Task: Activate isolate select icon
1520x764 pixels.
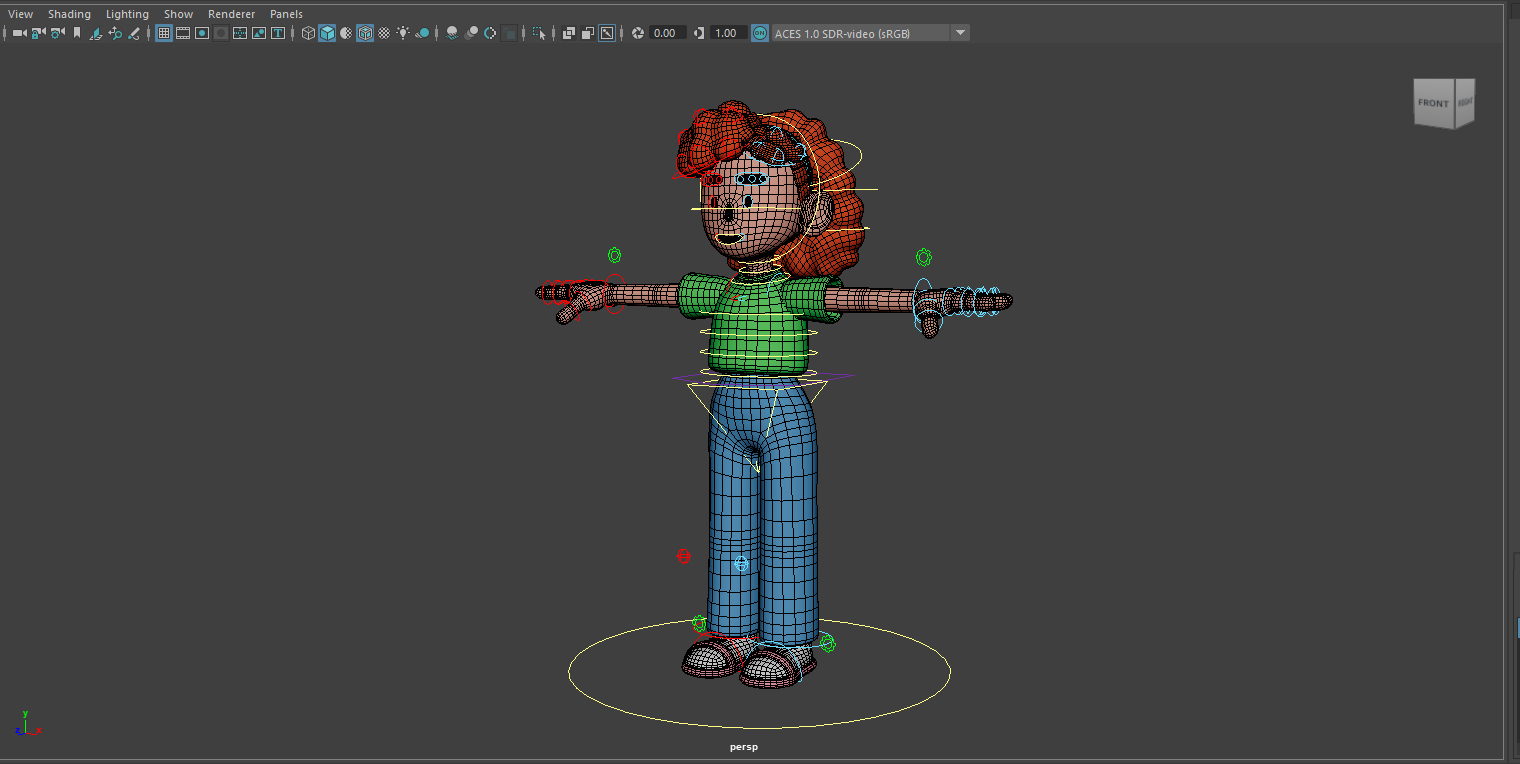Action: (x=540, y=32)
